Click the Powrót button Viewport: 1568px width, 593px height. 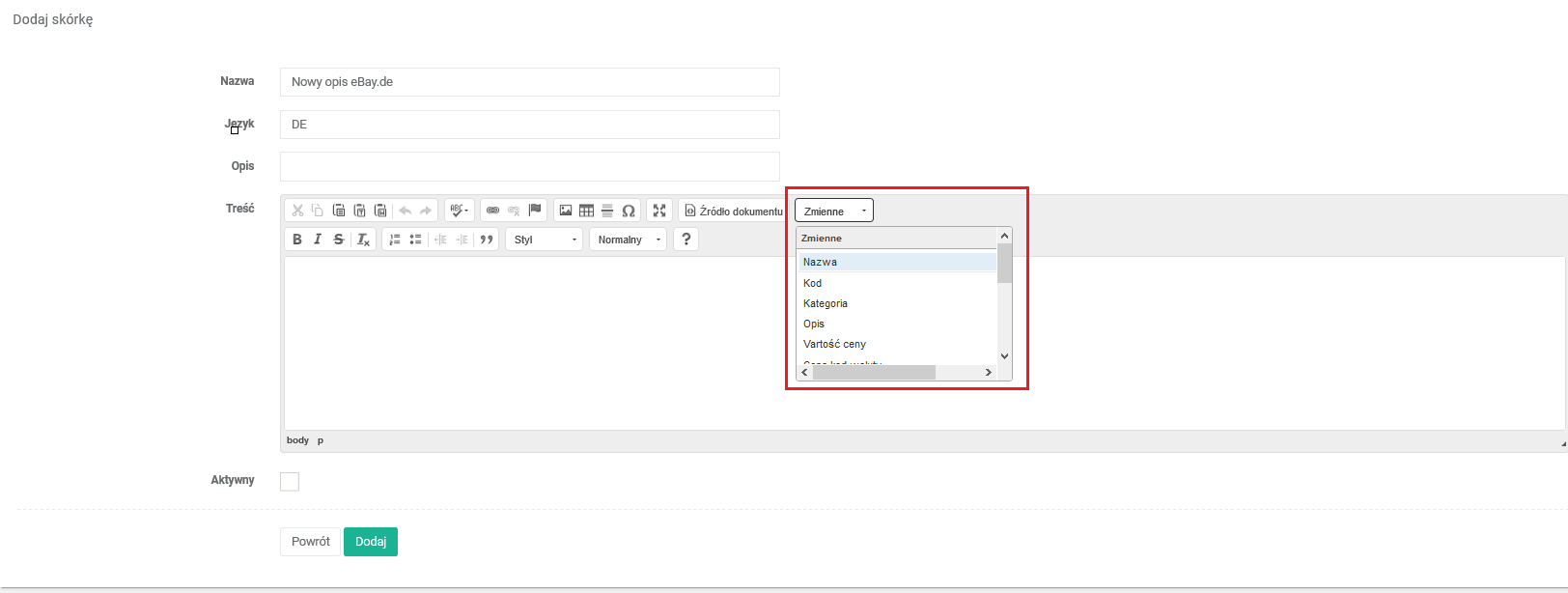pyautogui.click(x=310, y=542)
